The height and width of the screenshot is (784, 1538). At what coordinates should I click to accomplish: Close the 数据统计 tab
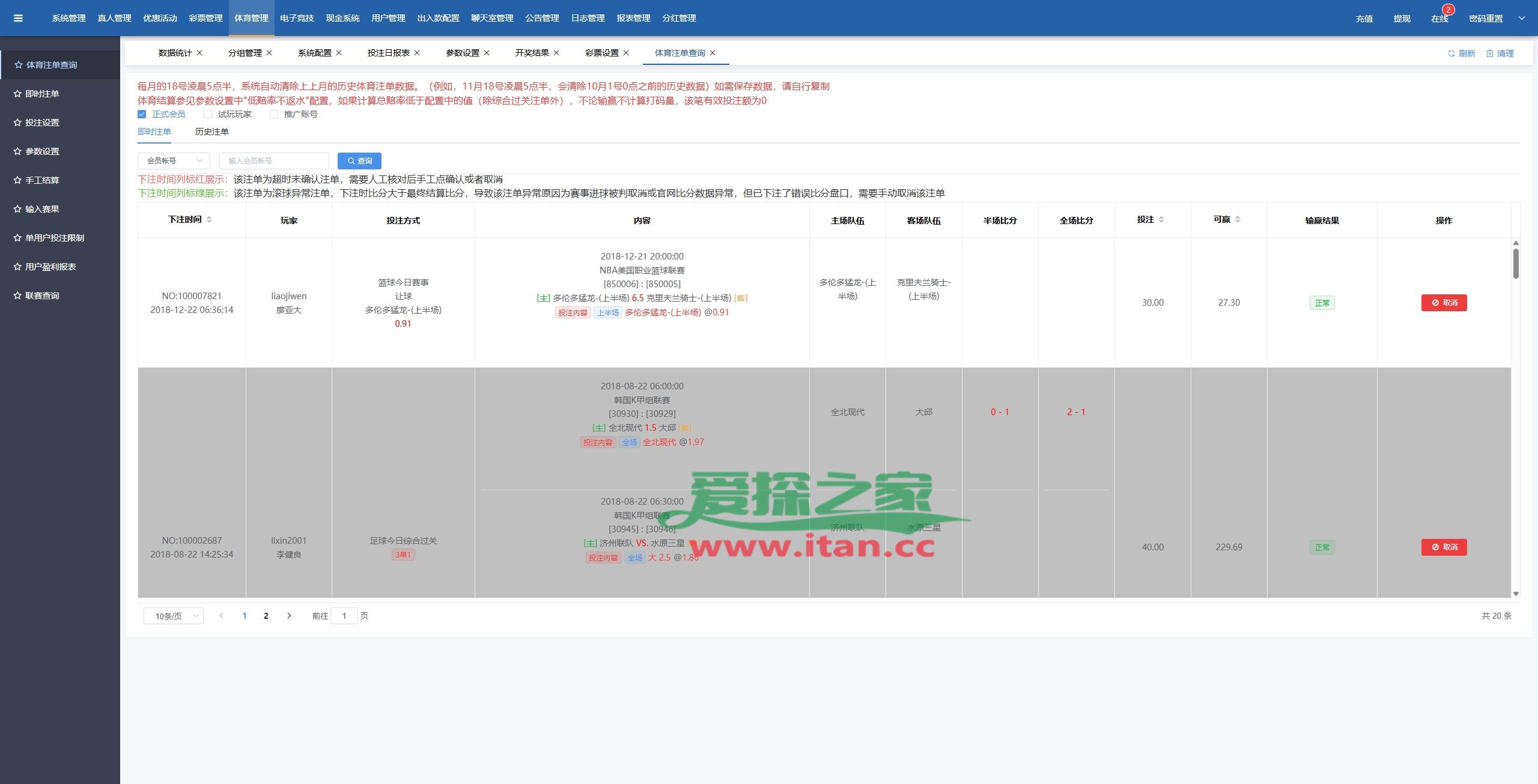(199, 53)
